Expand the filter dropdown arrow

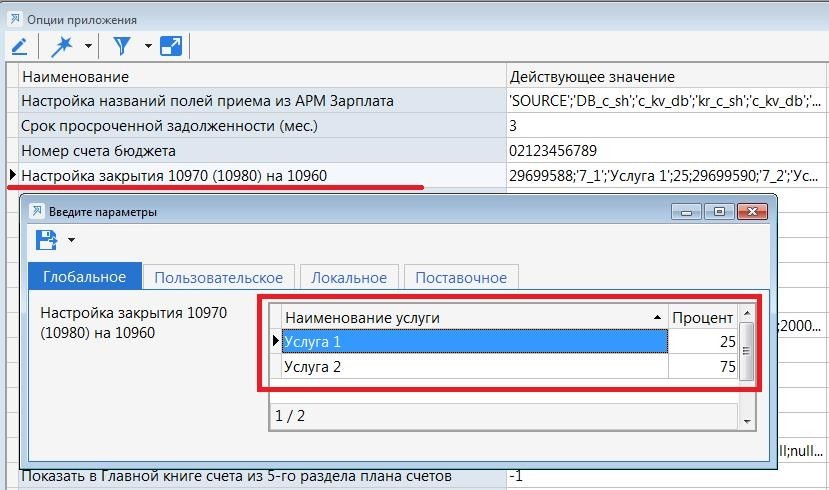coord(148,47)
